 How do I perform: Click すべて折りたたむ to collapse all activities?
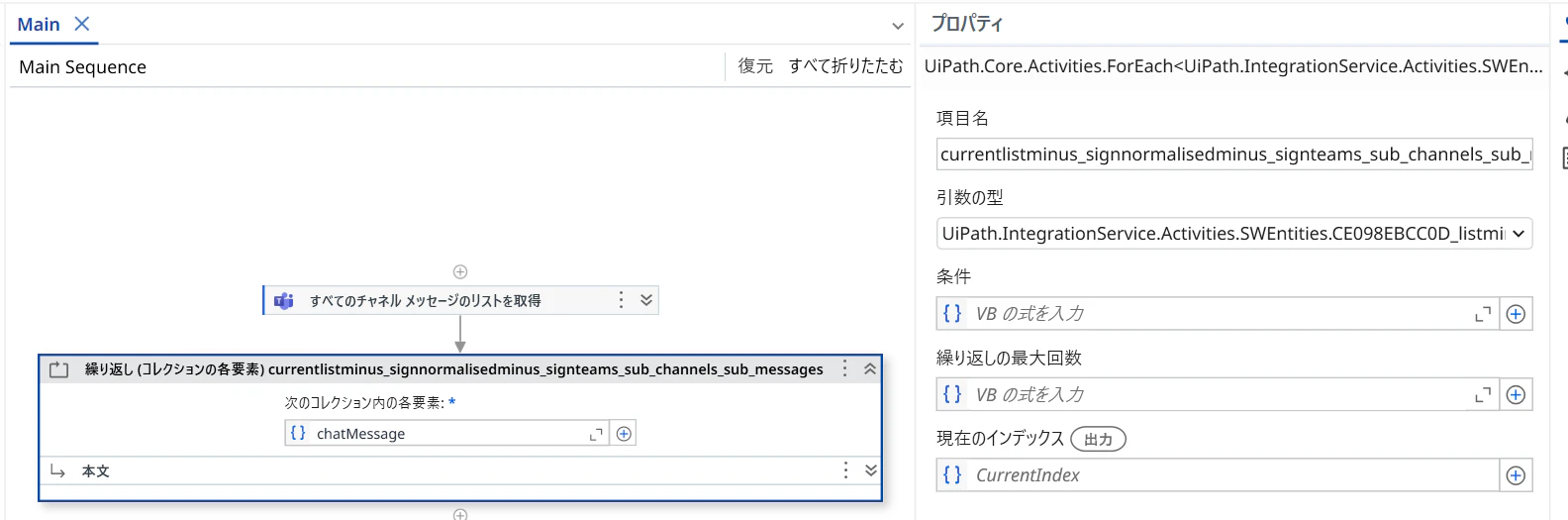pyautogui.click(x=845, y=66)
